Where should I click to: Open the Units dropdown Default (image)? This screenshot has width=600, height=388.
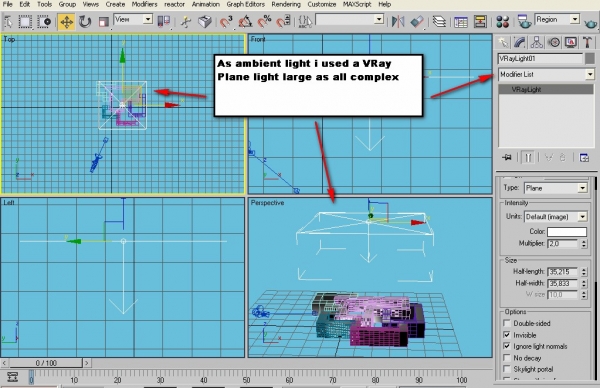[x=556, y=217]
